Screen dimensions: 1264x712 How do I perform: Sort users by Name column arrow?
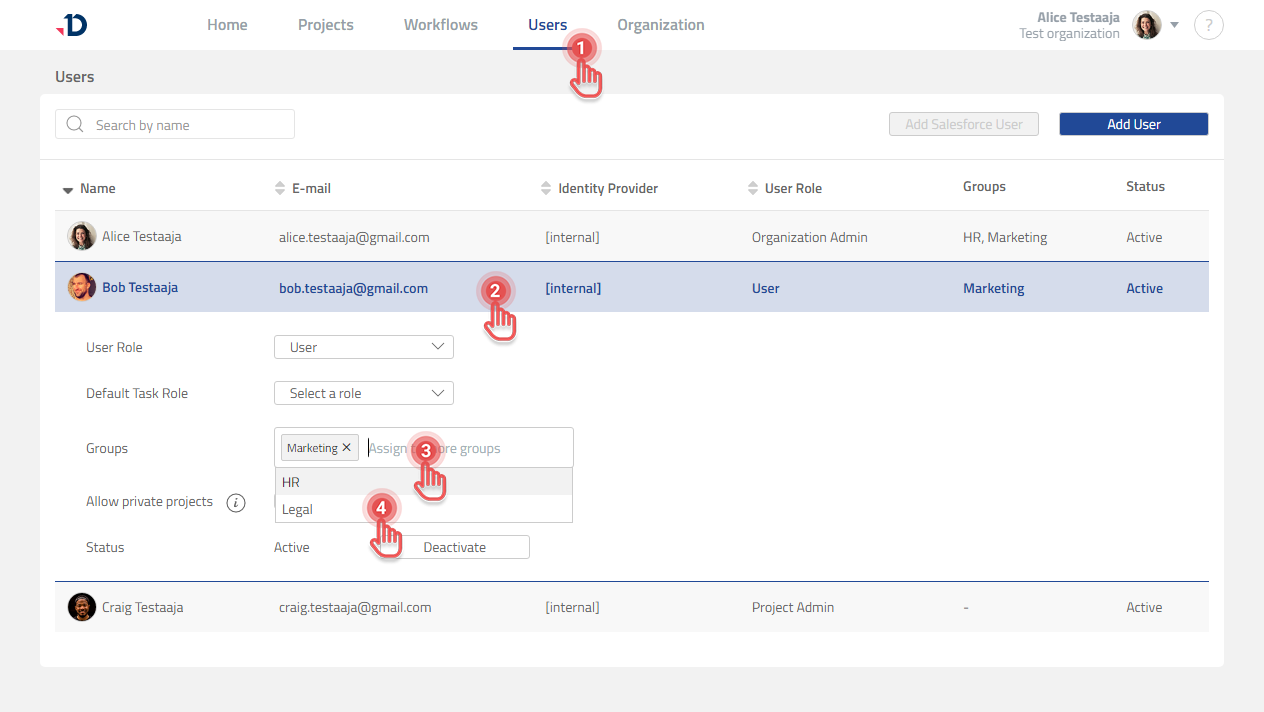point(68,189)
